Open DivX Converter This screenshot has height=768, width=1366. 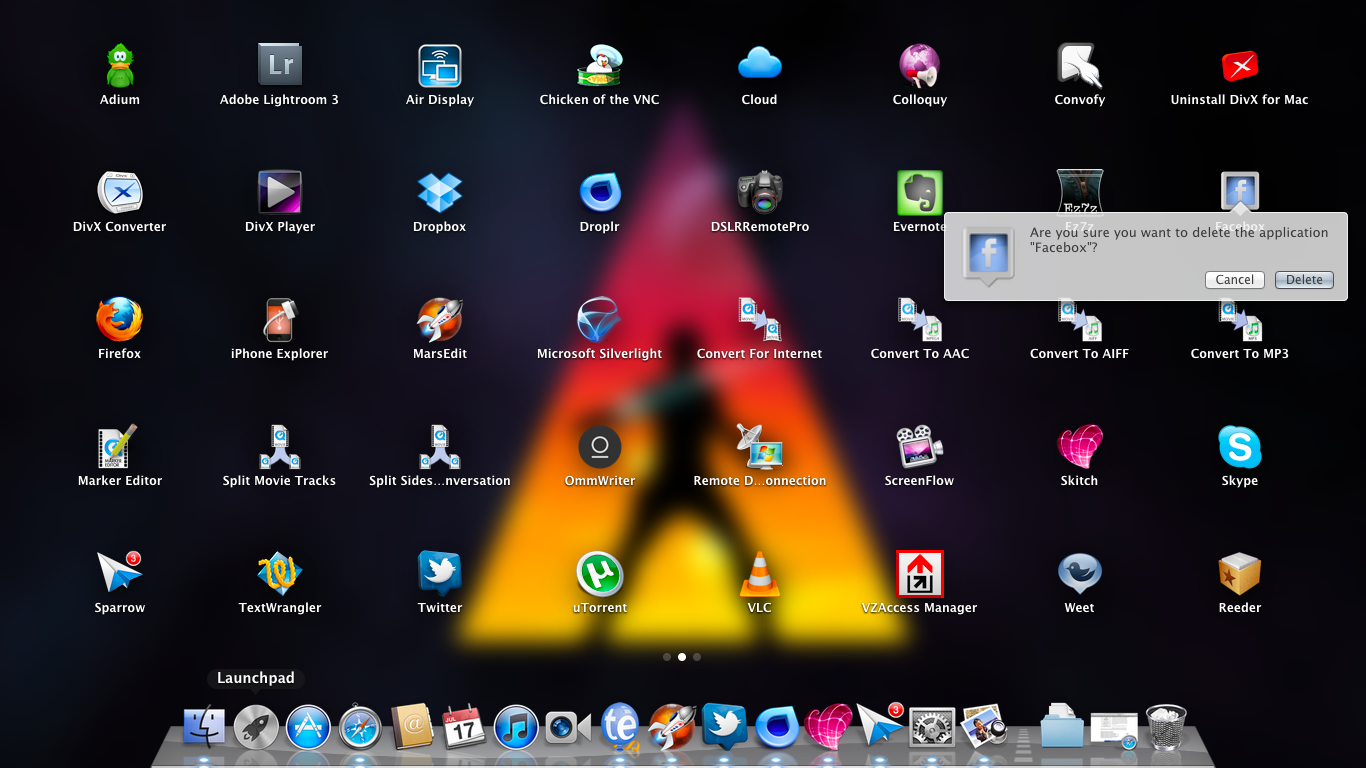(120, 193)
